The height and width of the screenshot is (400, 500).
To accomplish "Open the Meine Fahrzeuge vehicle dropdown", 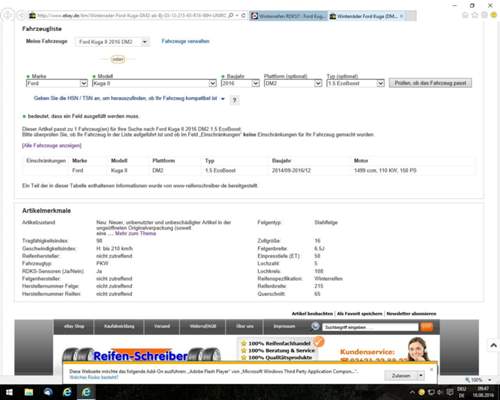I will [113, 42].
